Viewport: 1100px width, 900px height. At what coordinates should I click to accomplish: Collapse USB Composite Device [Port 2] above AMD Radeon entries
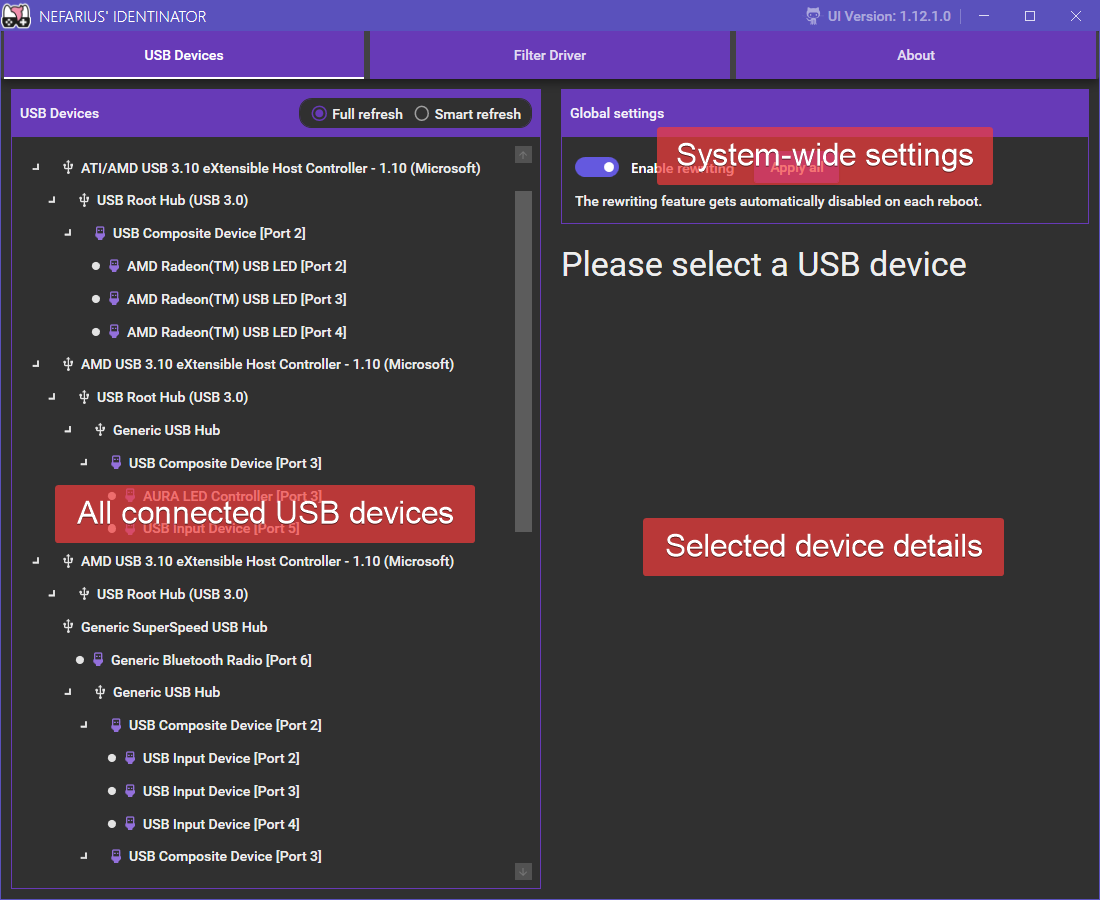point(68,232)
